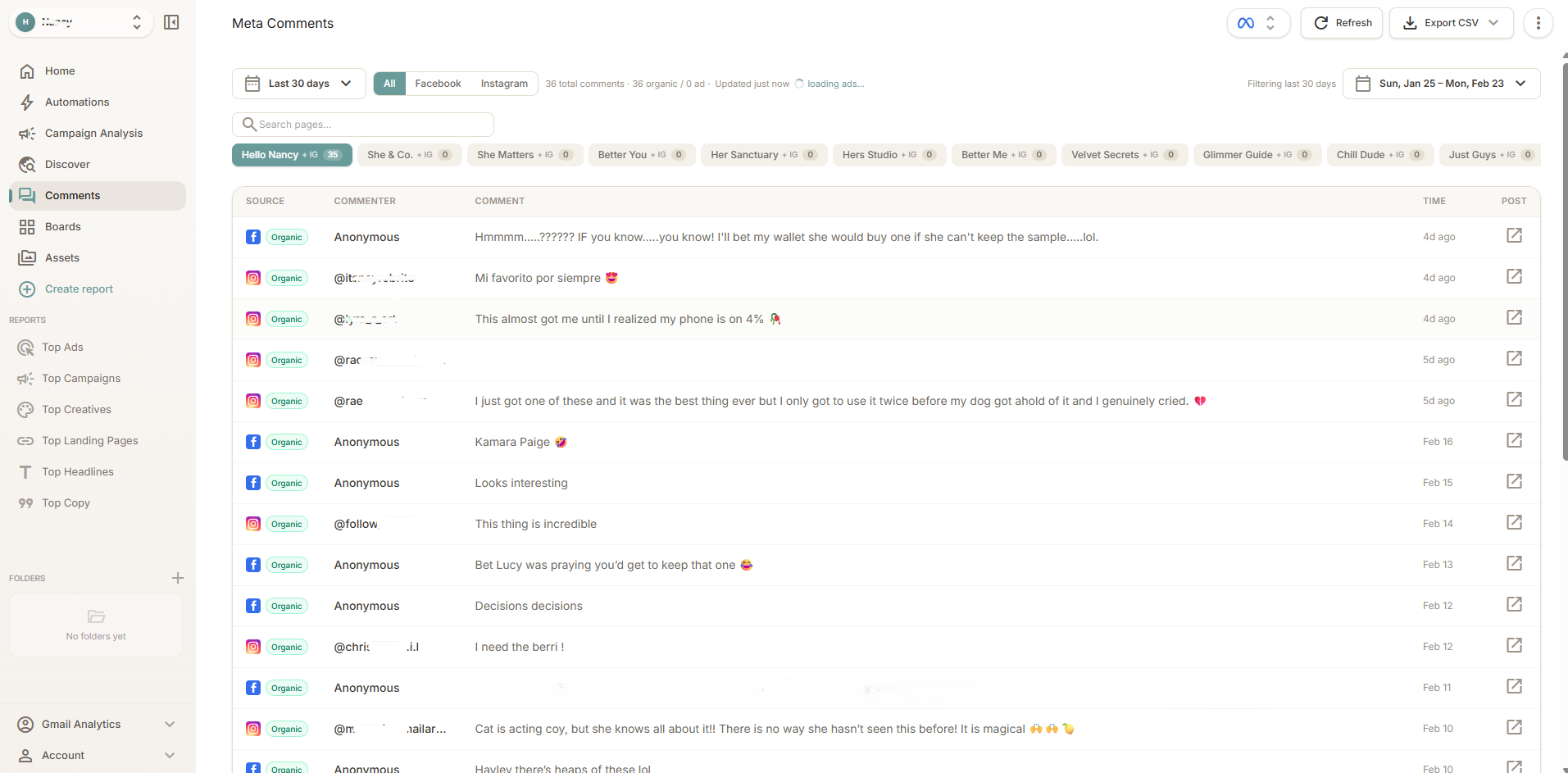1568x773 pixels.
Task: Open the Last 30 days dropdown
Action: [298, 83]
